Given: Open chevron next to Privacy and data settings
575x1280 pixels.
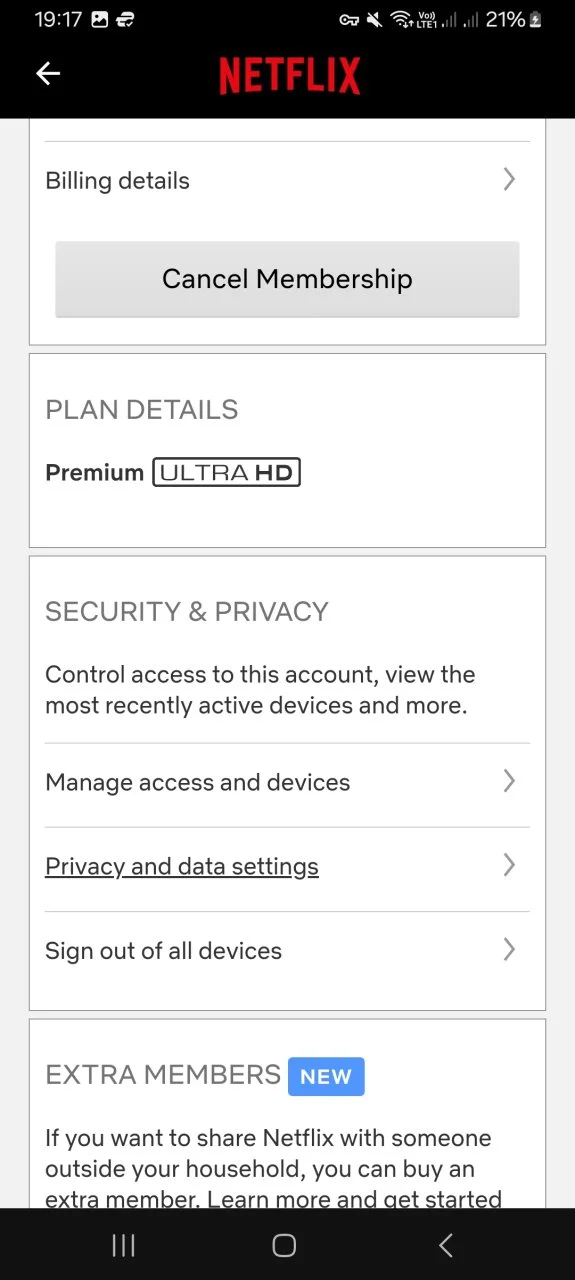Looking at the screenshot, I should tap(509, 865).
